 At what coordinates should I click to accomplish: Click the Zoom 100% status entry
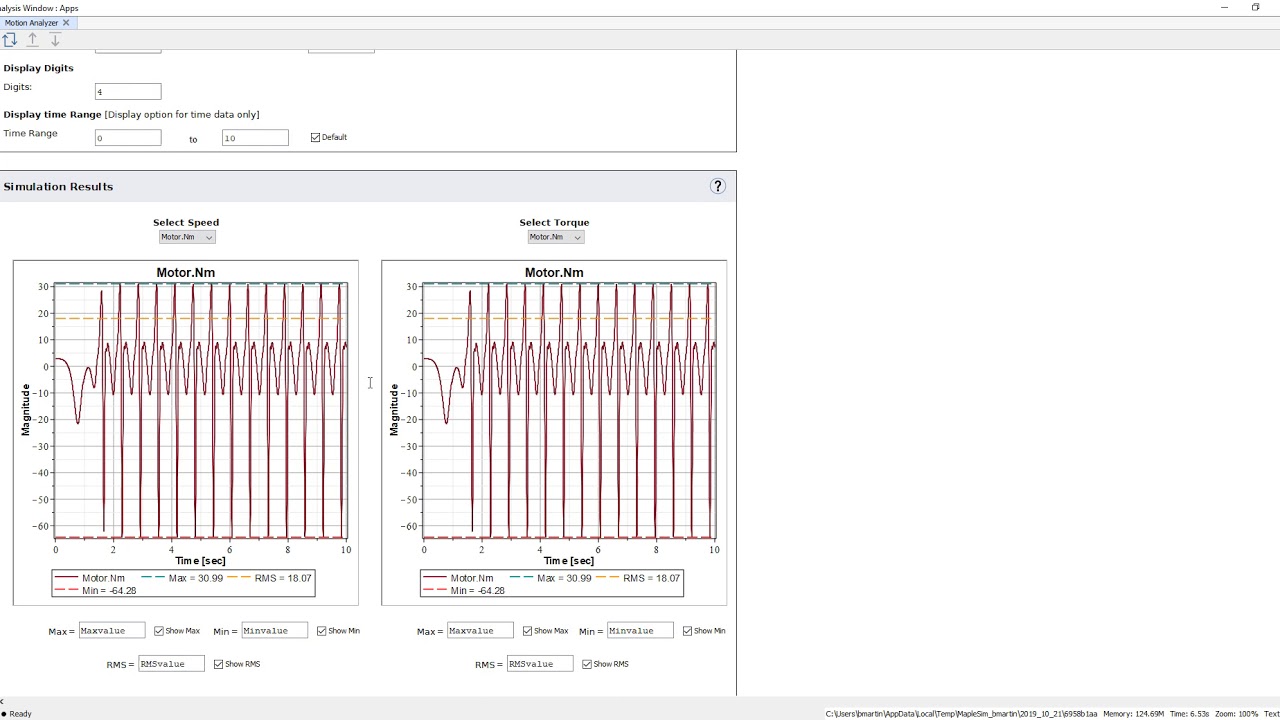[x=1236, y=714]
